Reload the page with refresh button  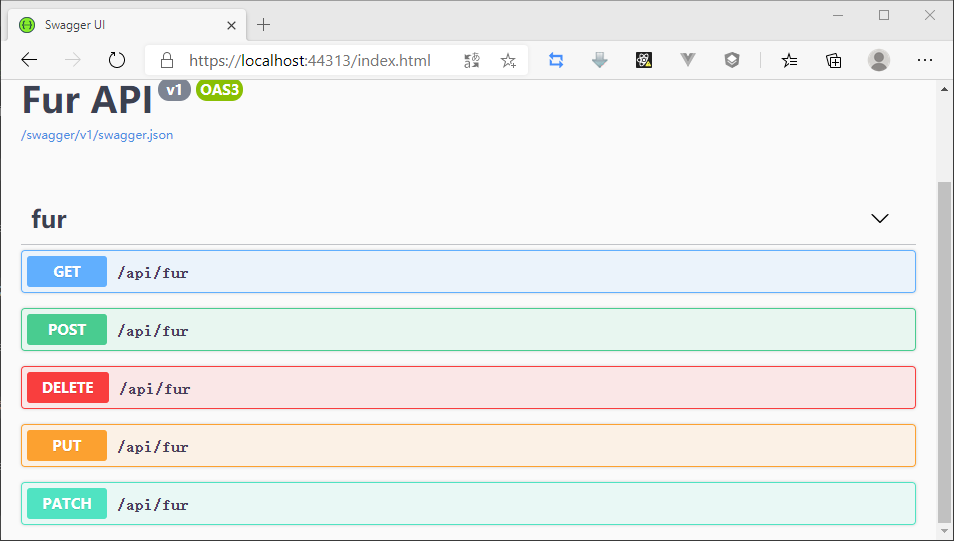coord(117,60)
